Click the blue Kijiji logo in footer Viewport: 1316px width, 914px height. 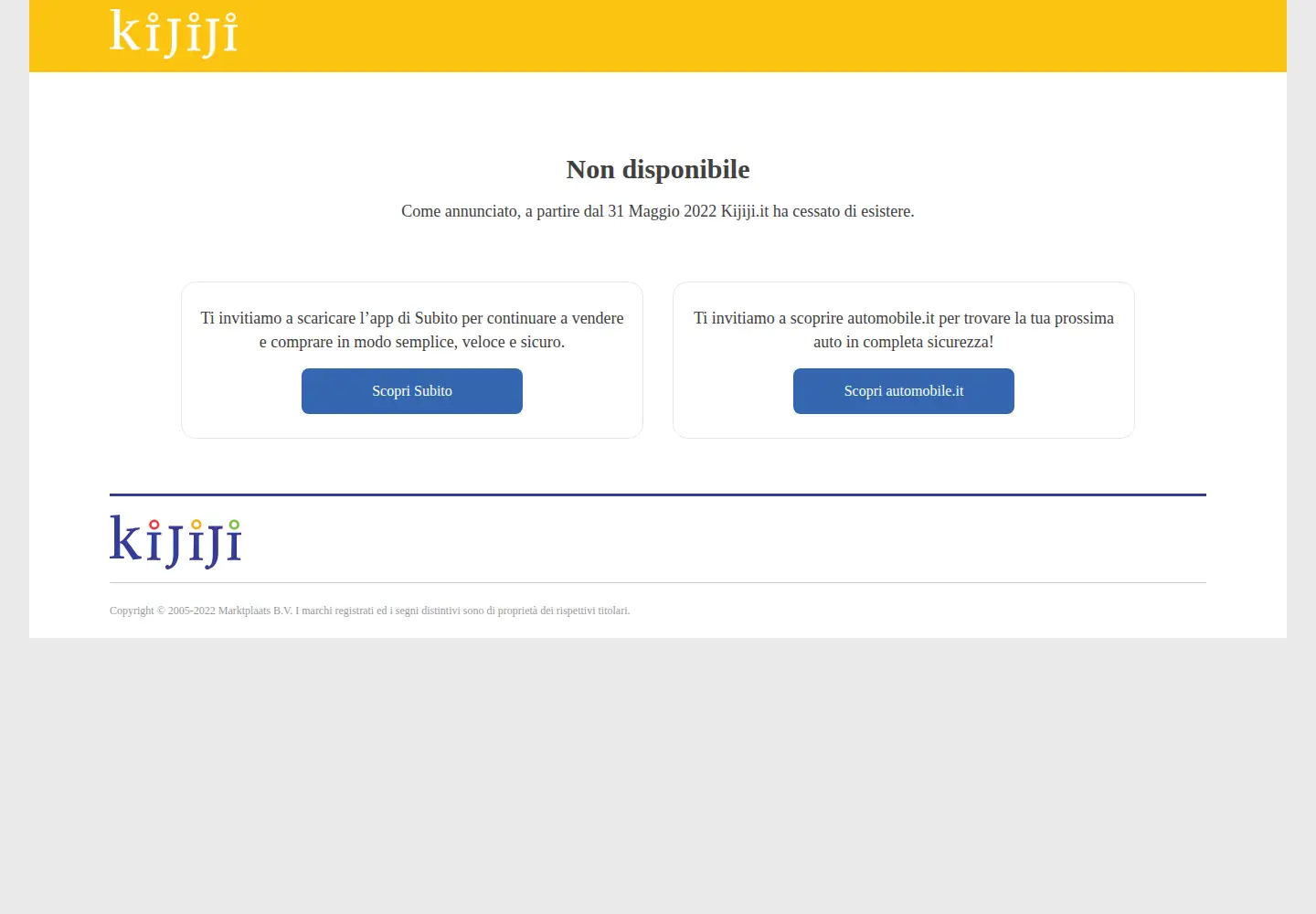click(x=175, y=542)
